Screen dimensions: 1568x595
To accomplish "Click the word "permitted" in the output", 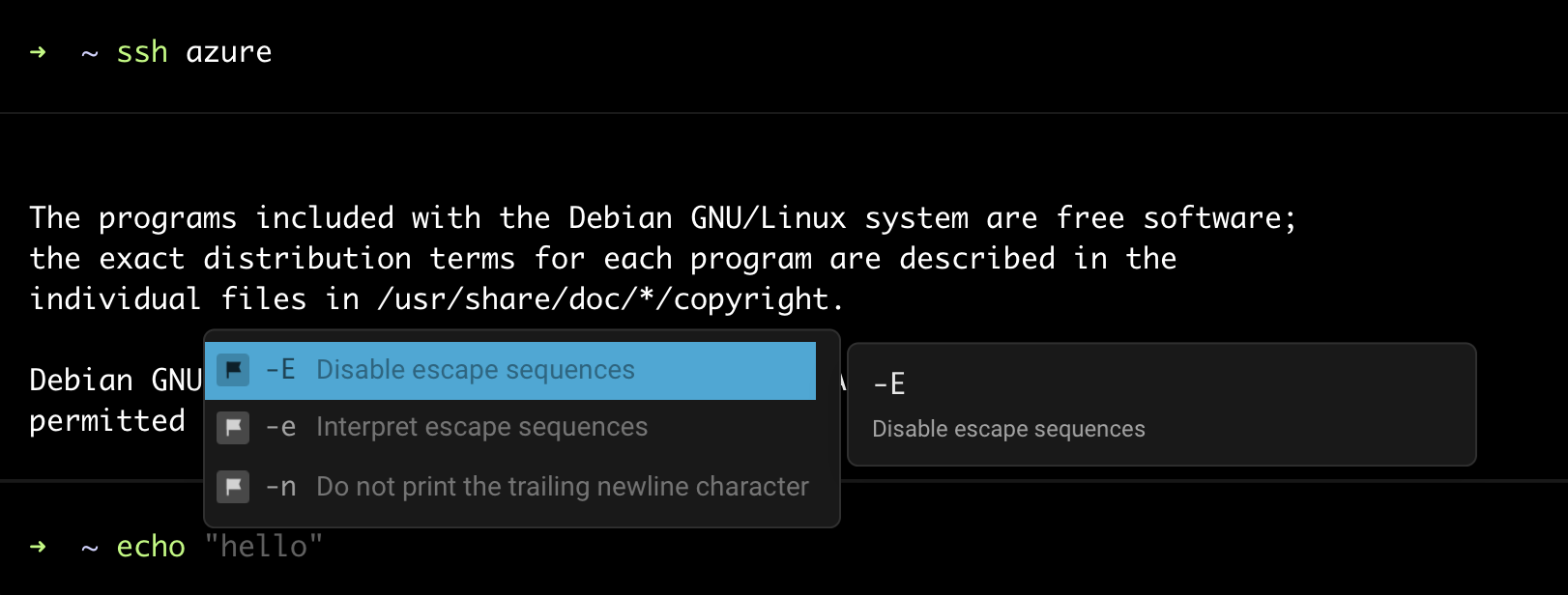I will [107, 422].
